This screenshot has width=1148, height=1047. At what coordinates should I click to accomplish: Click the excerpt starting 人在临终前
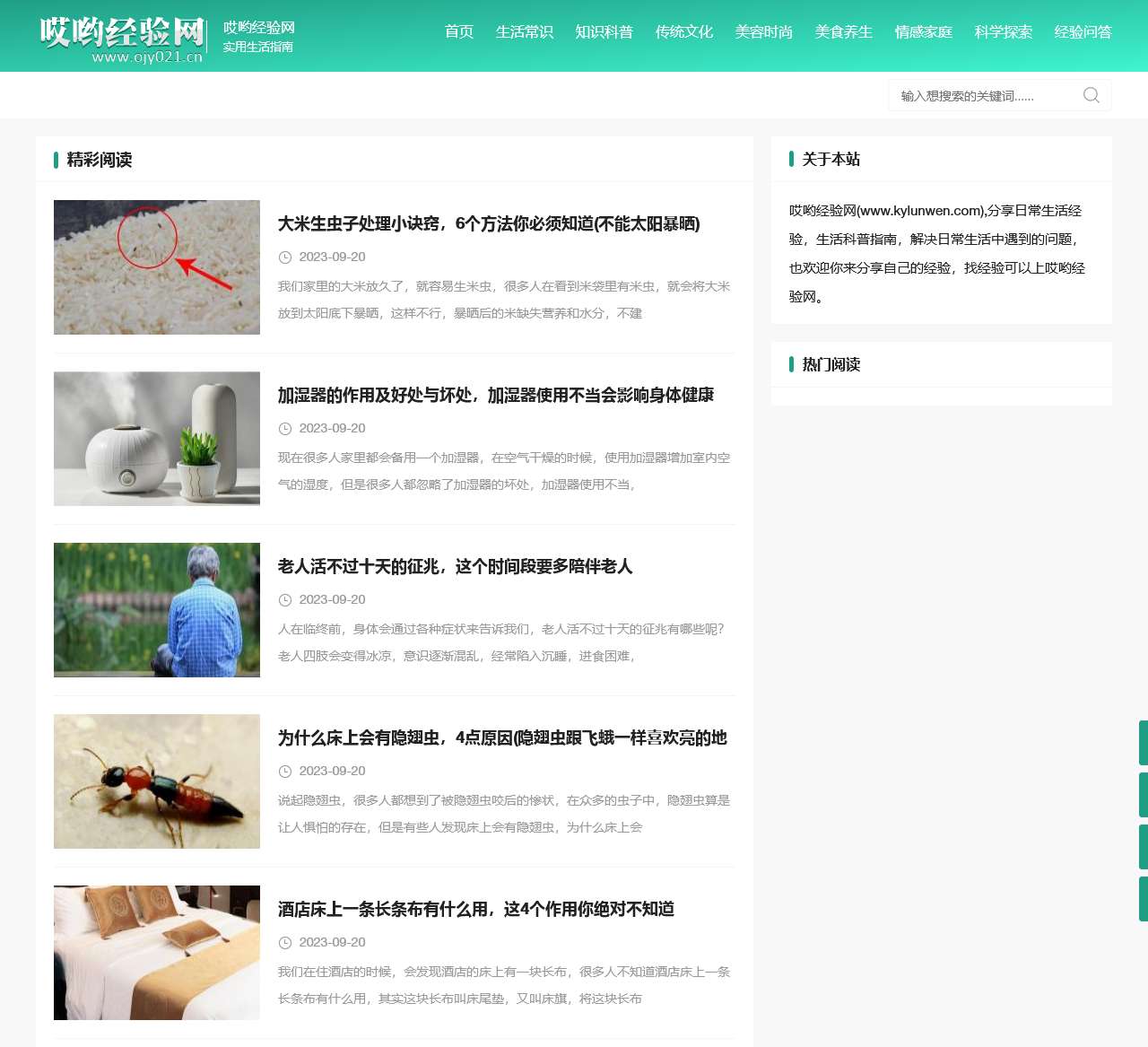501,642
